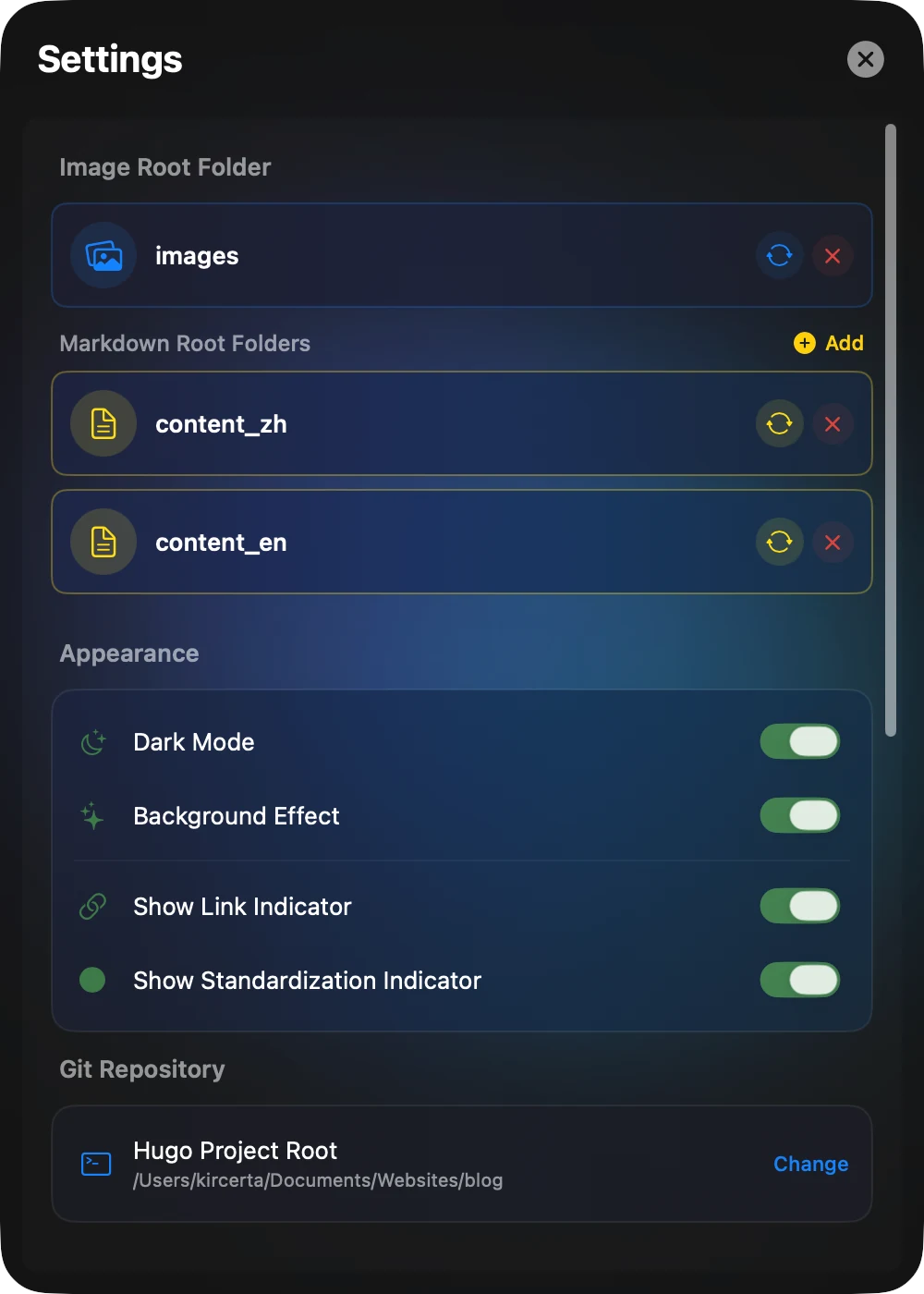
Task: Click the Show Link Indicator label
Action: (242, 907)
